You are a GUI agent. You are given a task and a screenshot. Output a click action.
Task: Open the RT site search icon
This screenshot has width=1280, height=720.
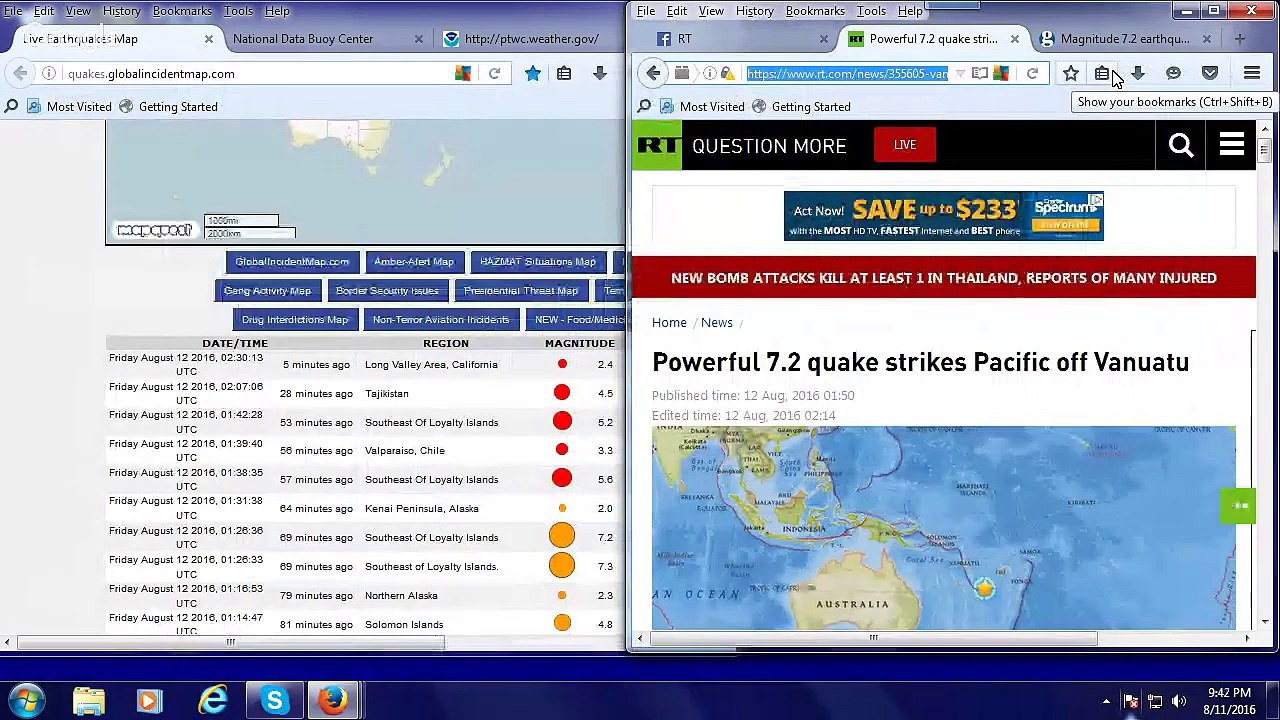click(x=1181, y=146)
